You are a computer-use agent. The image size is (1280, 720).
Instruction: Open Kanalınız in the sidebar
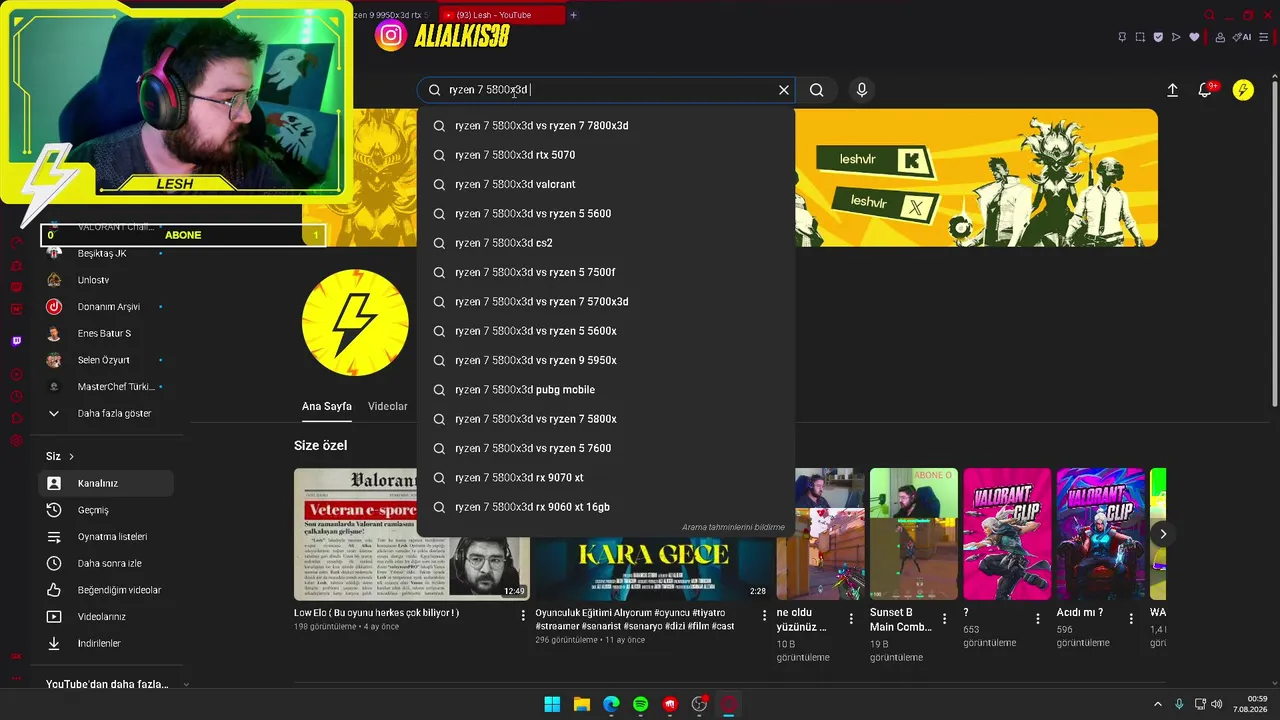tap(106, 483)
